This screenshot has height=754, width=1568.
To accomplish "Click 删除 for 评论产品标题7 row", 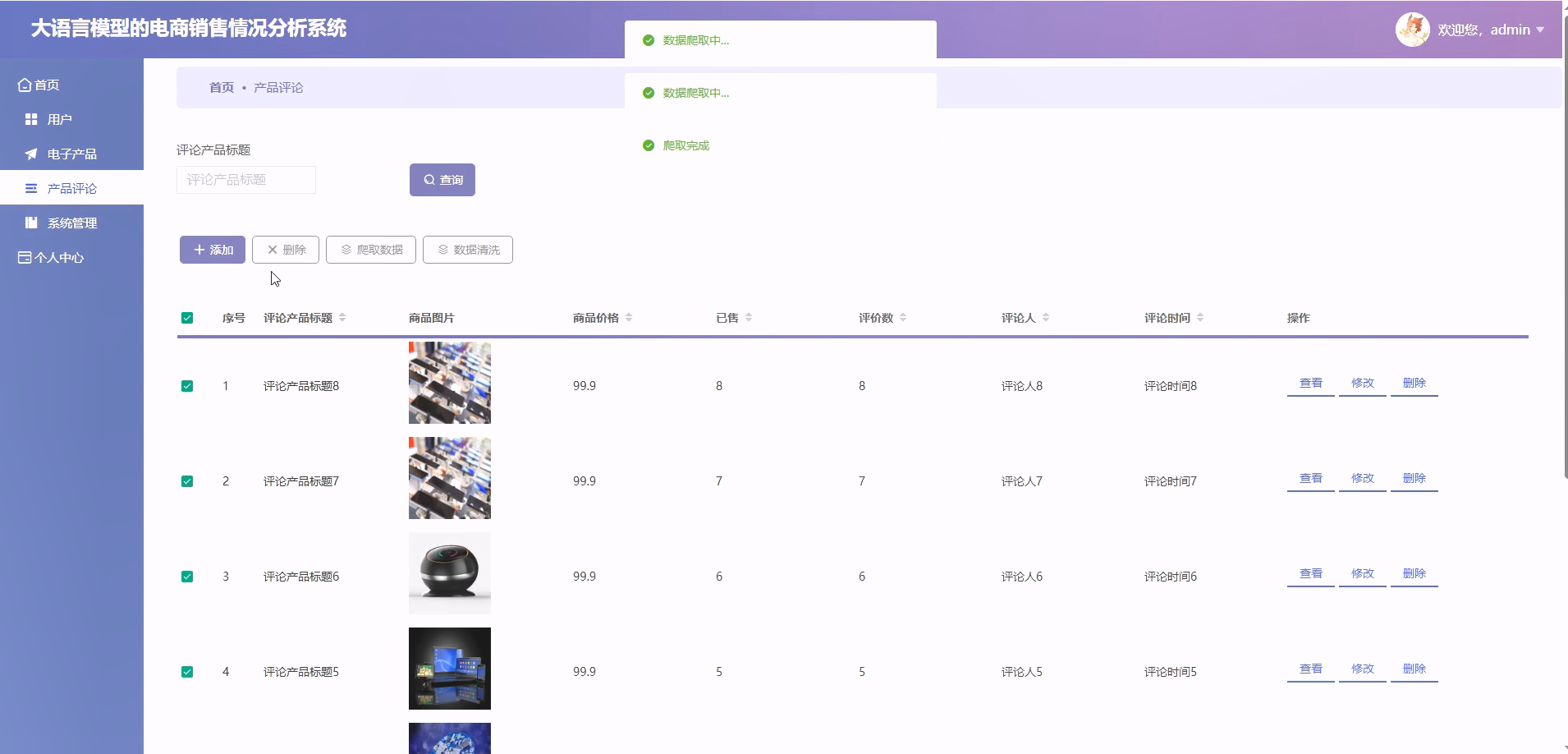I will tap(1414, 479).
